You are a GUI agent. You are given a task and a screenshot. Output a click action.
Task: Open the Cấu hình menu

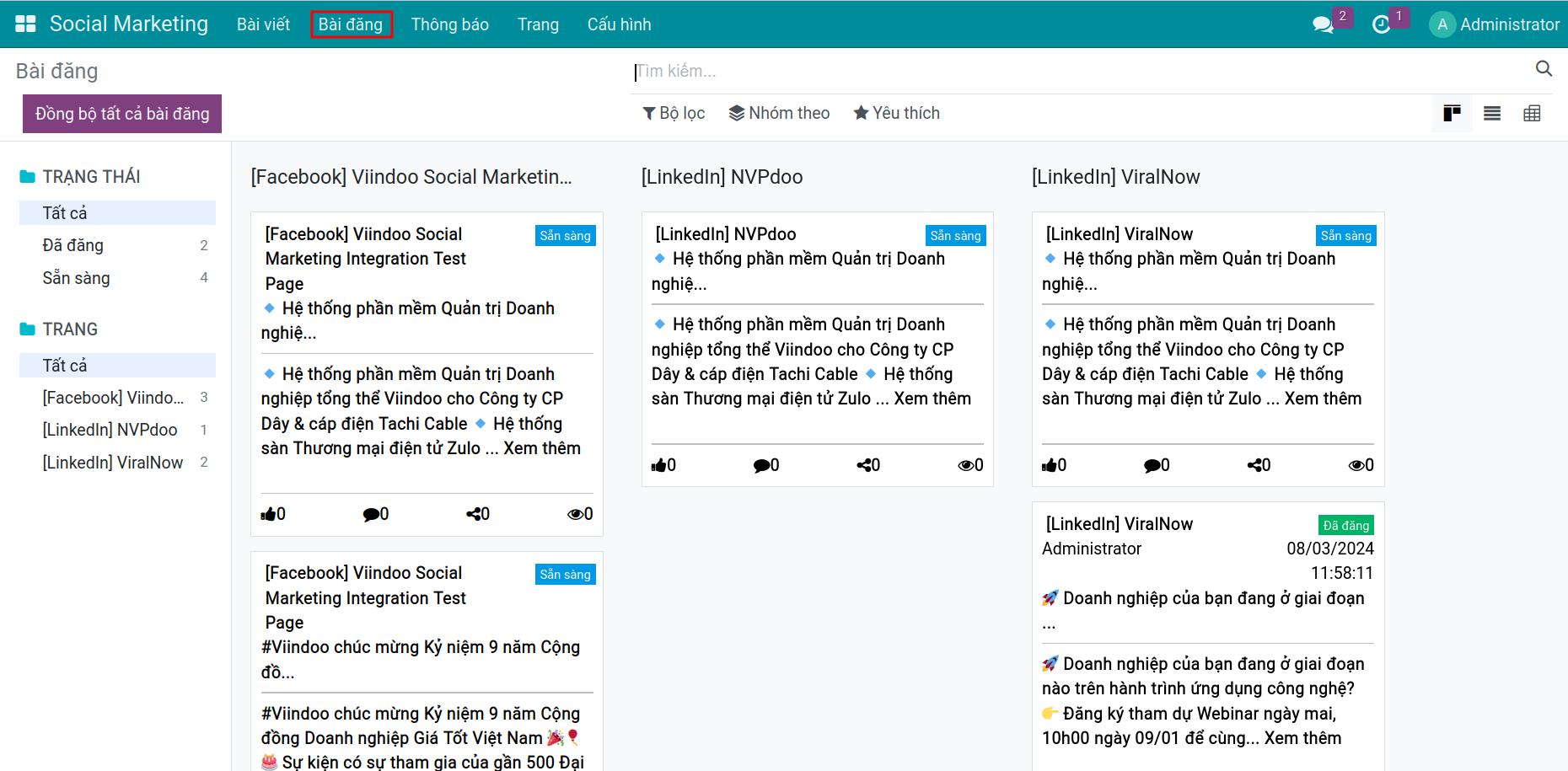point(619,24)
